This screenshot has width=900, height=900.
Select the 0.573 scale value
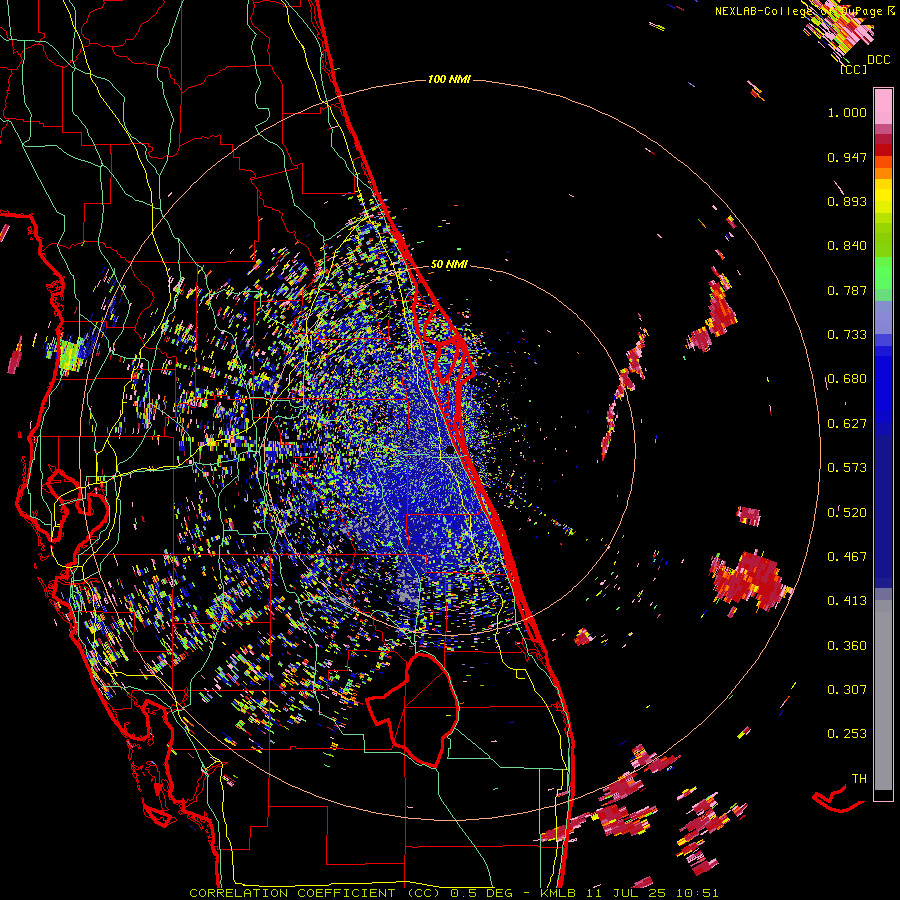coord(847,468)
